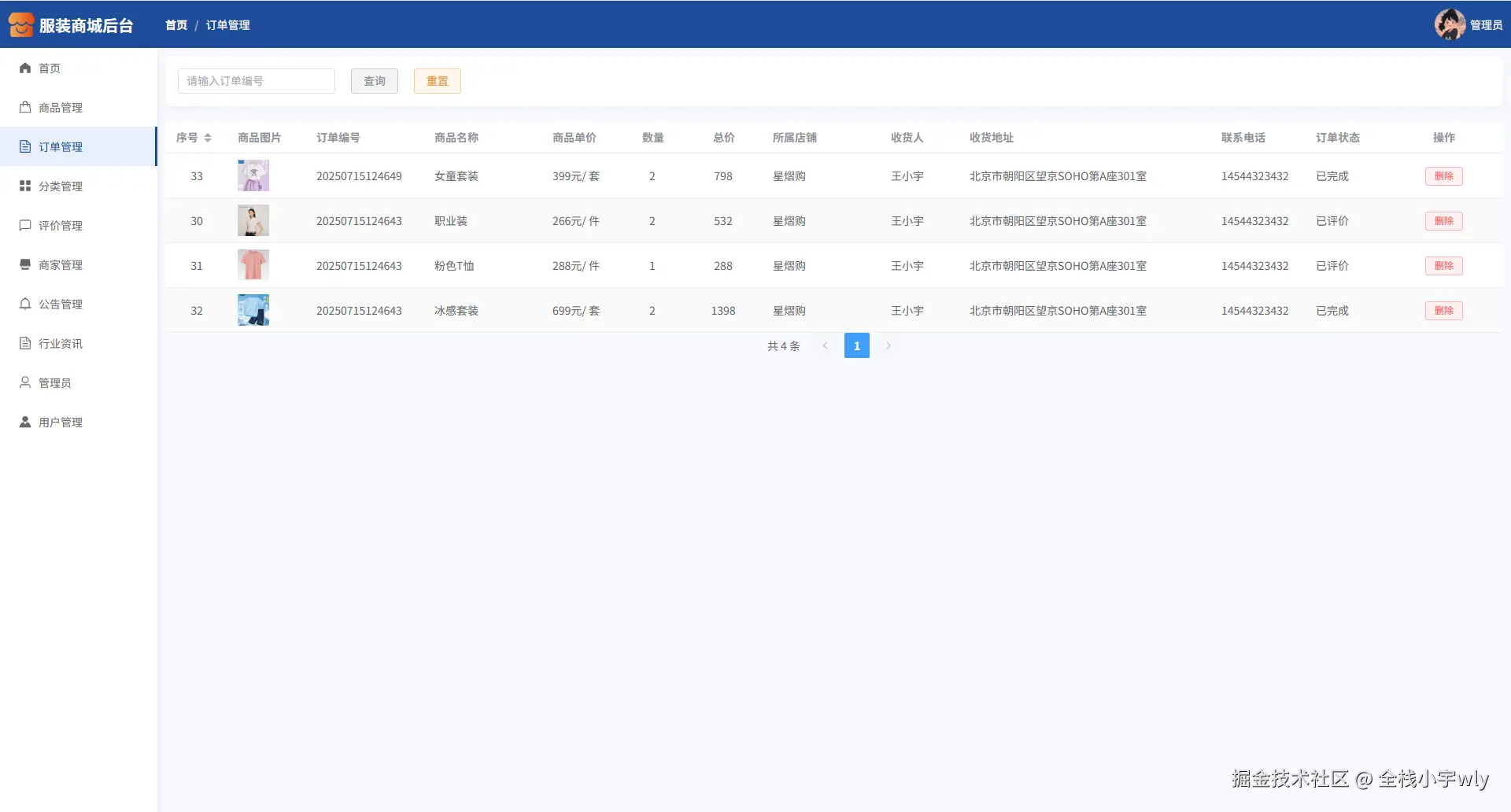The height and width of the screenshot is (812, 1511).
Task: Go to the previous page arrow
Action: click(x=825, y=345)
